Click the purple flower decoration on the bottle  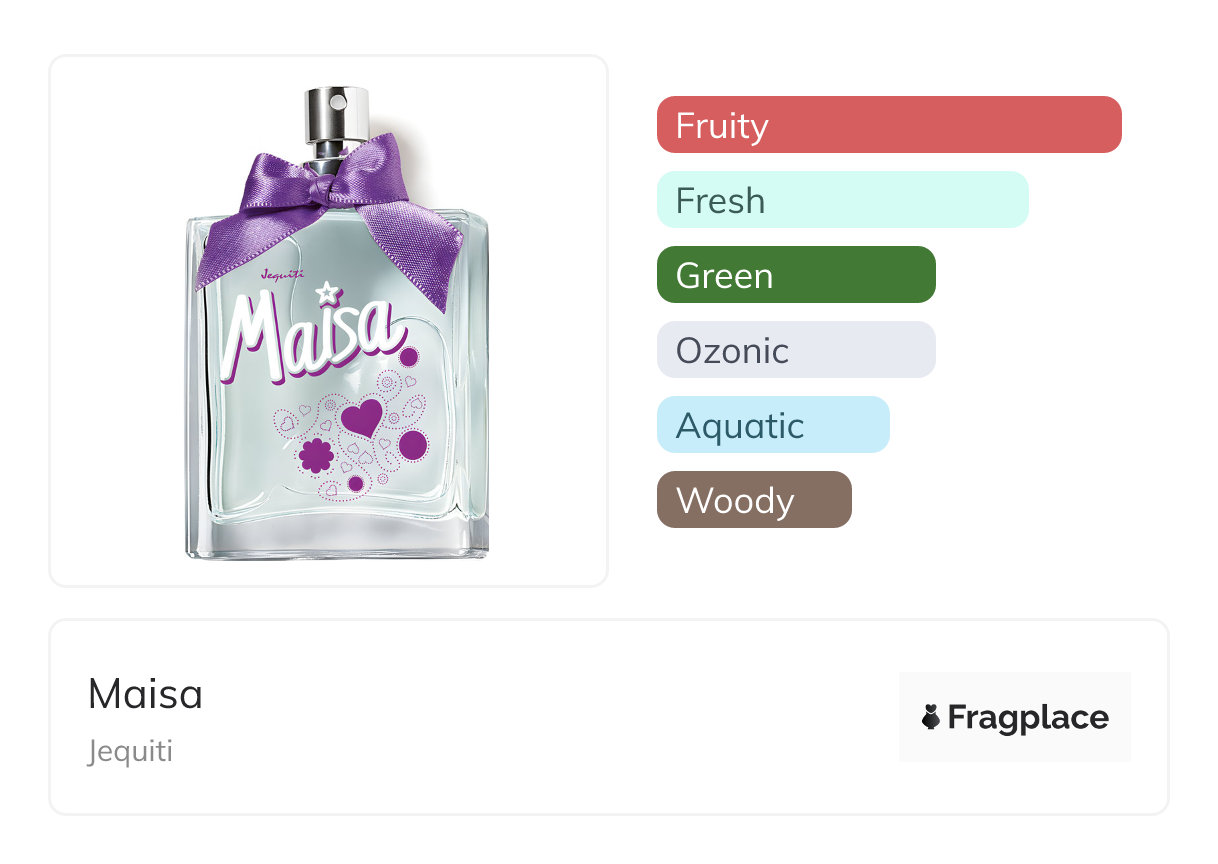316,454
